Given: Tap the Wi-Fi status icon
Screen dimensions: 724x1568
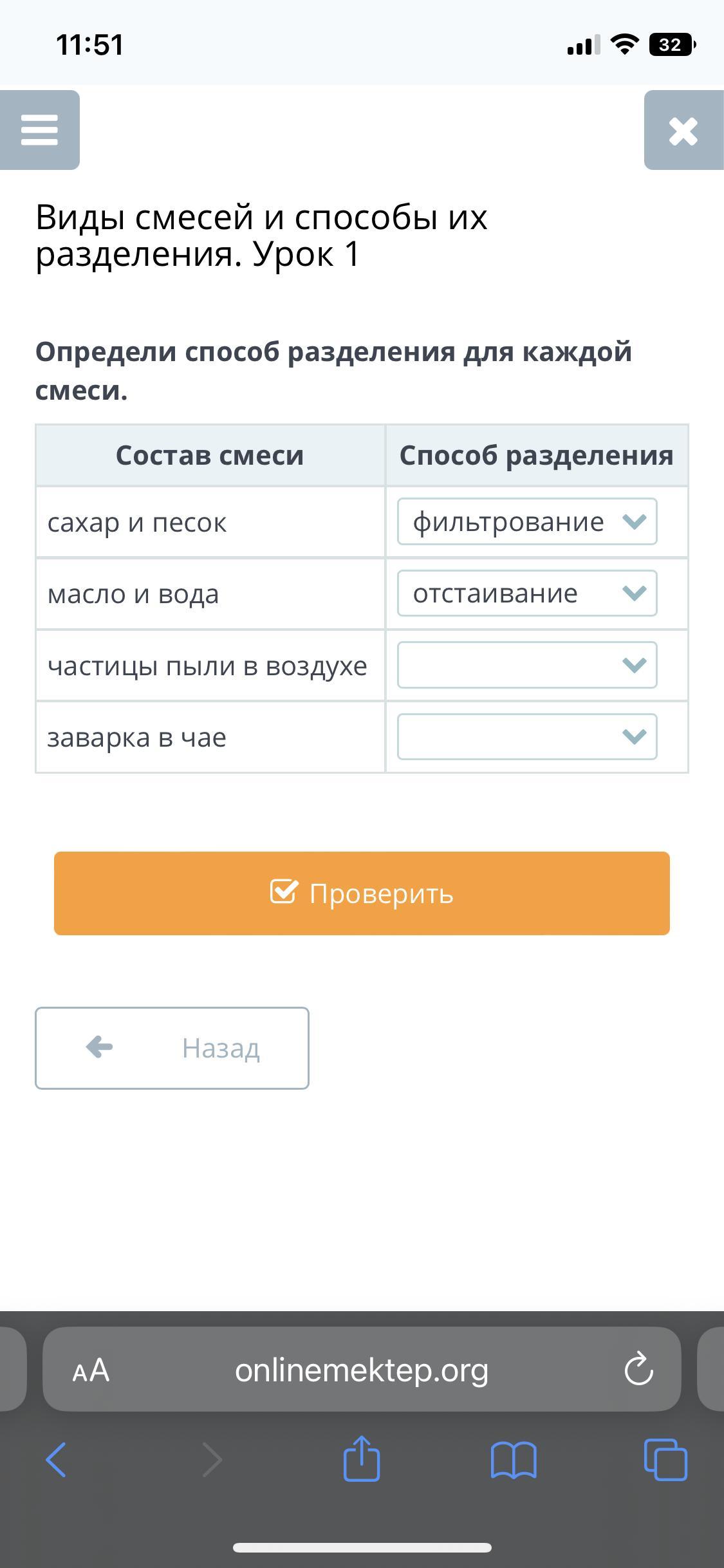Looking at the screenshot, I should coord(623,44).
